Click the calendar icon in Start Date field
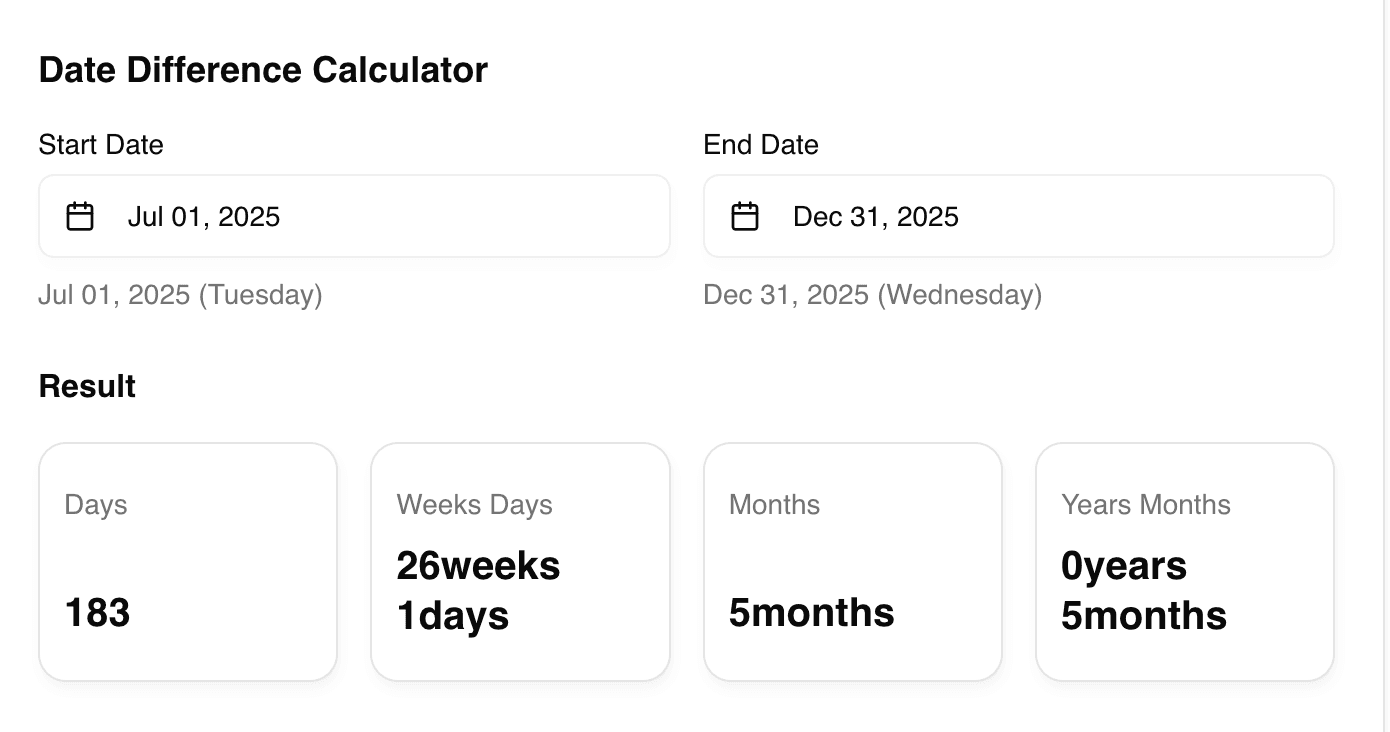The width and height of the screenshot is (1390, 732). click(x=80, y=216)
